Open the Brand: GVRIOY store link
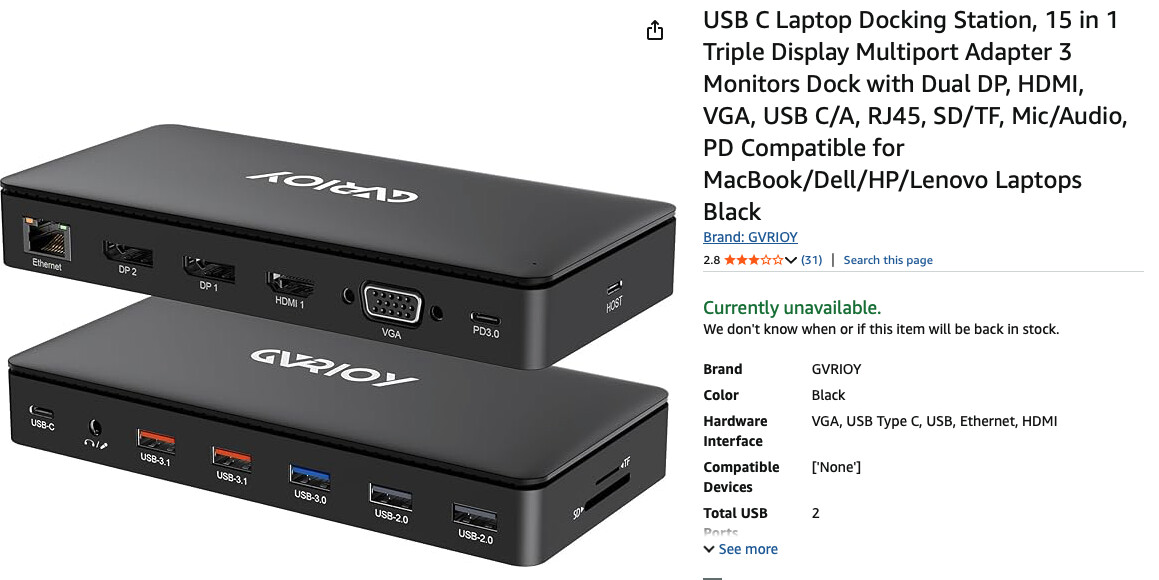The image size is (1159, 580). pos(750,237)
